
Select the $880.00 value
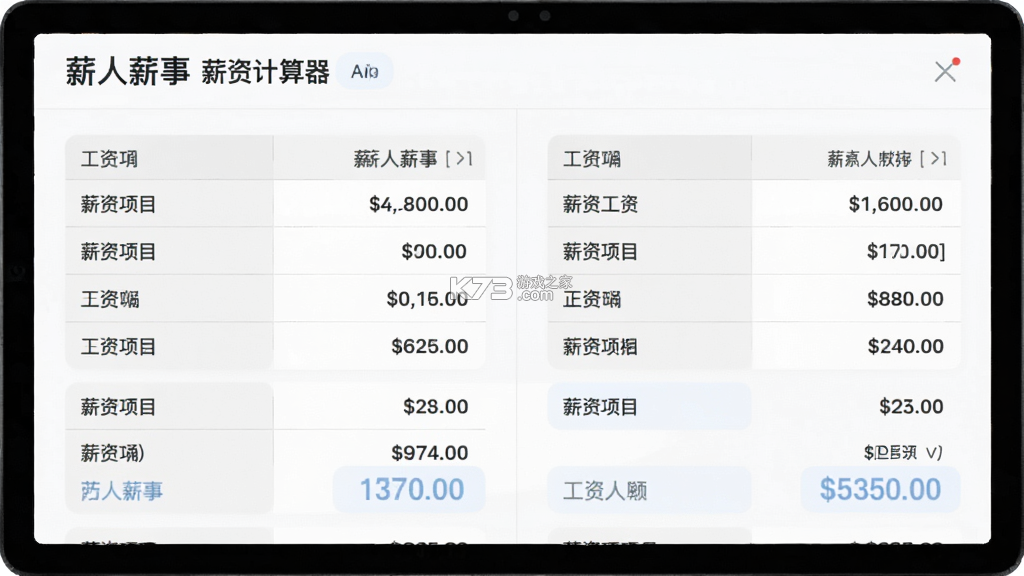pyautogui.click(x=905, y=299)
